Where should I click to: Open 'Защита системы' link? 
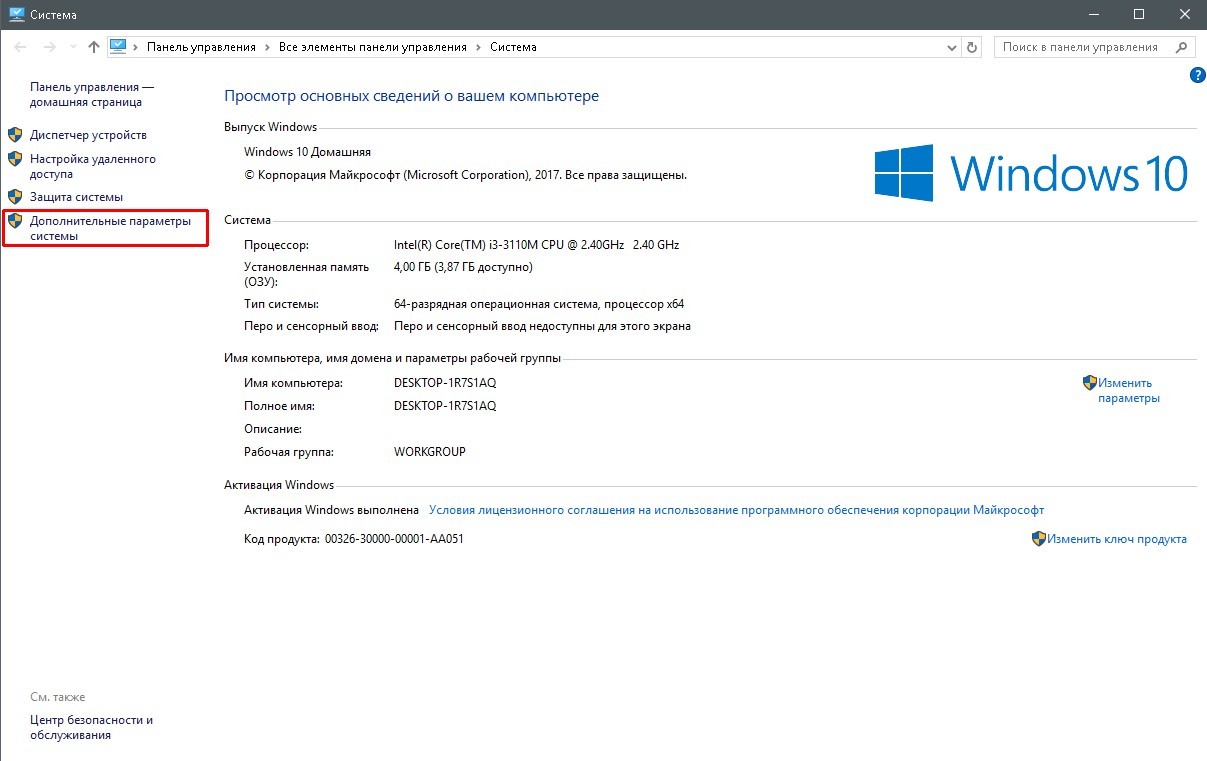point(76,197)
